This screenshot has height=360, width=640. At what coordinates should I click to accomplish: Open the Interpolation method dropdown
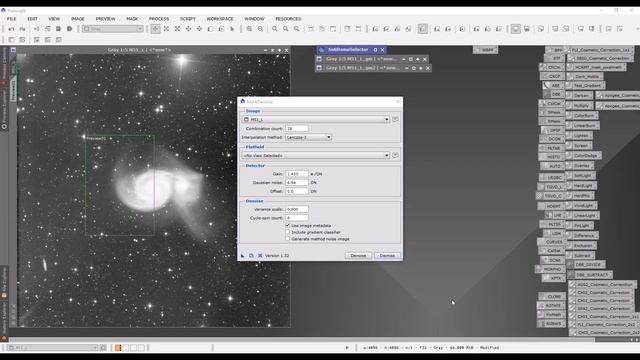(309, 137)
